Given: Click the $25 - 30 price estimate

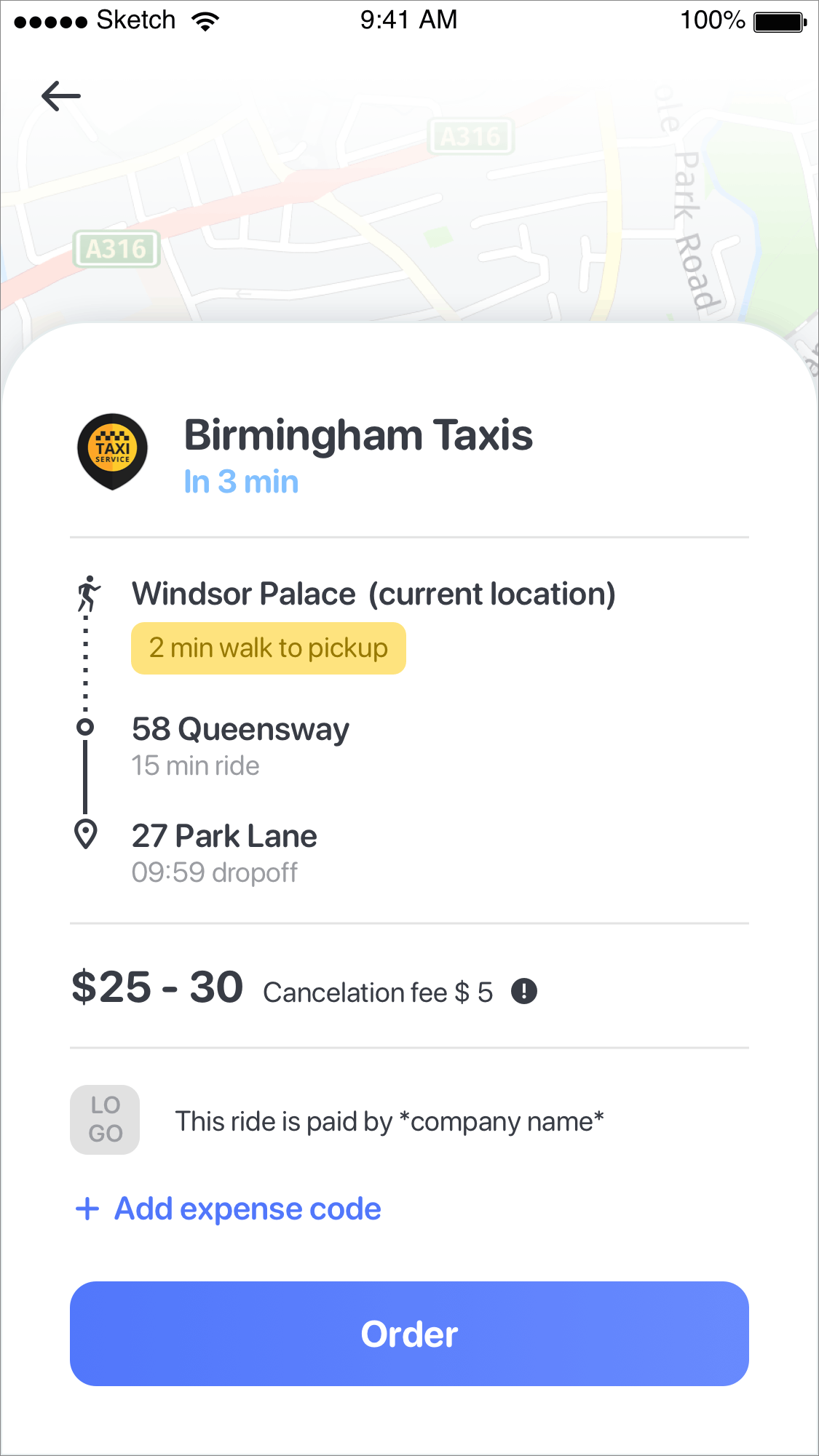Looking at the screenshot, I should (157, 987).
